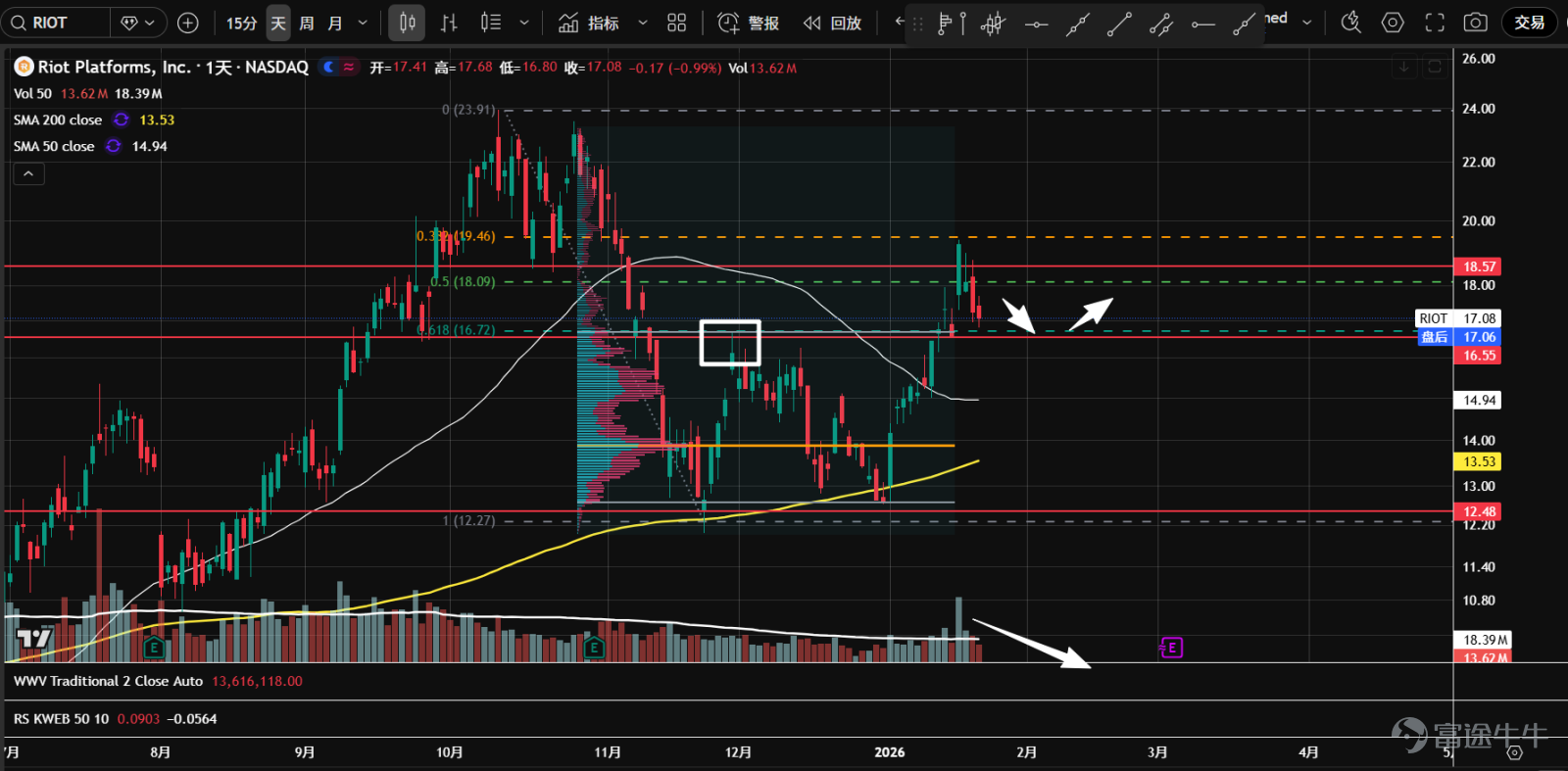Click the undo arrow in the toolbar
The width and height of the screenshot is (1568, 771).
point(900,22)
